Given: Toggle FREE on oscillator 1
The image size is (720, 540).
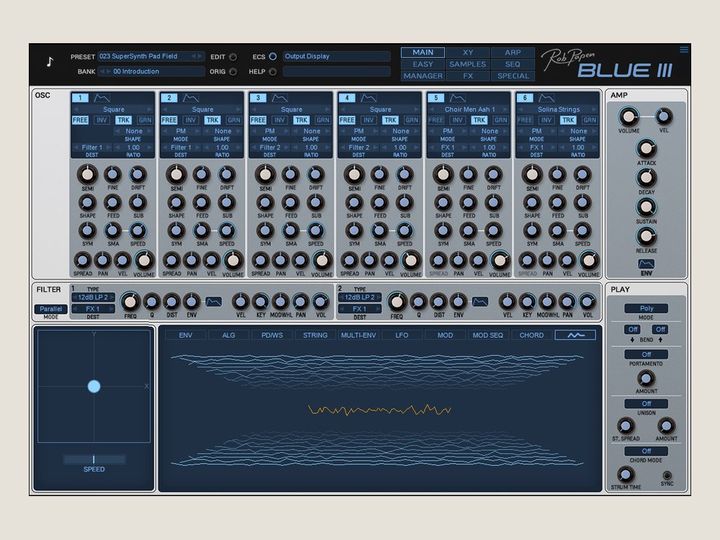Looking at the screenshot, I should [80, 120].
